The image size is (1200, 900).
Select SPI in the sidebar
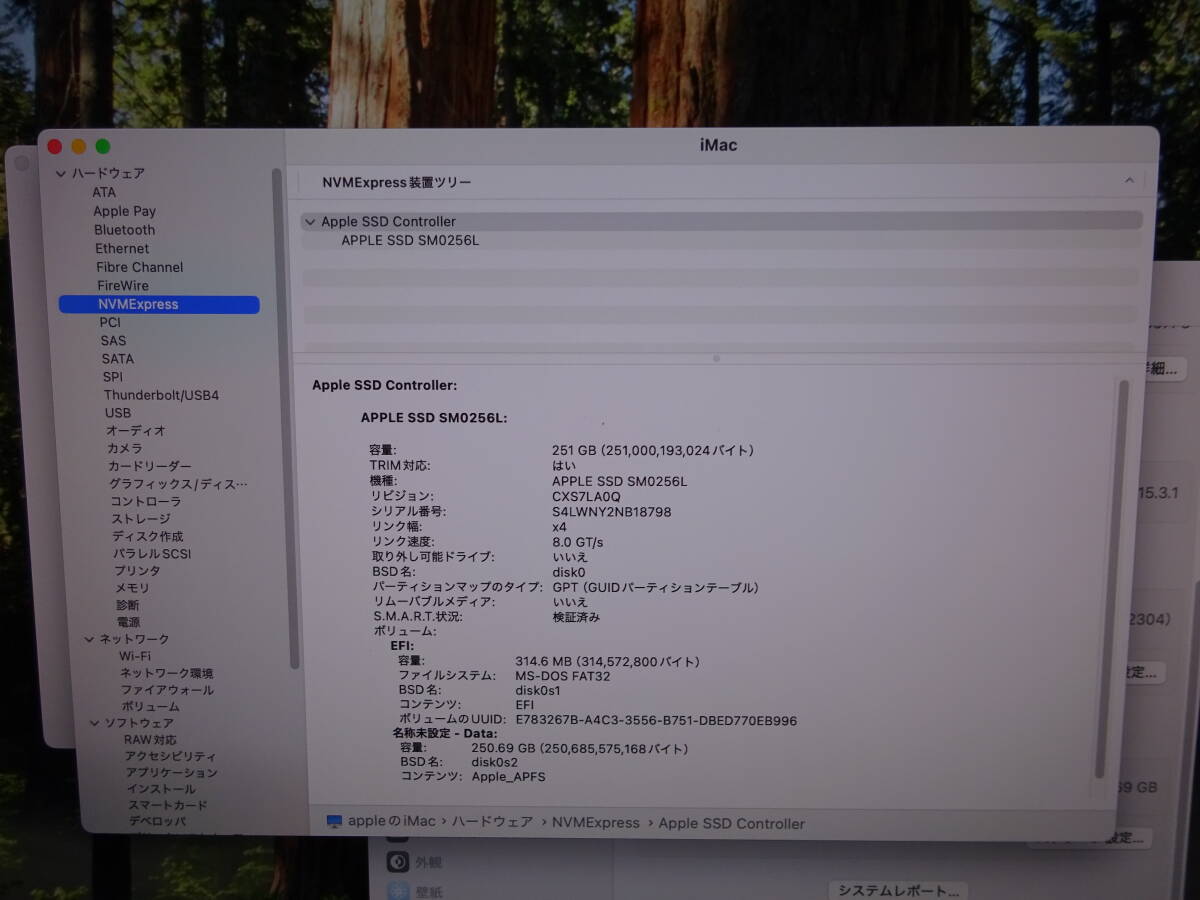[x=112, y=377]
